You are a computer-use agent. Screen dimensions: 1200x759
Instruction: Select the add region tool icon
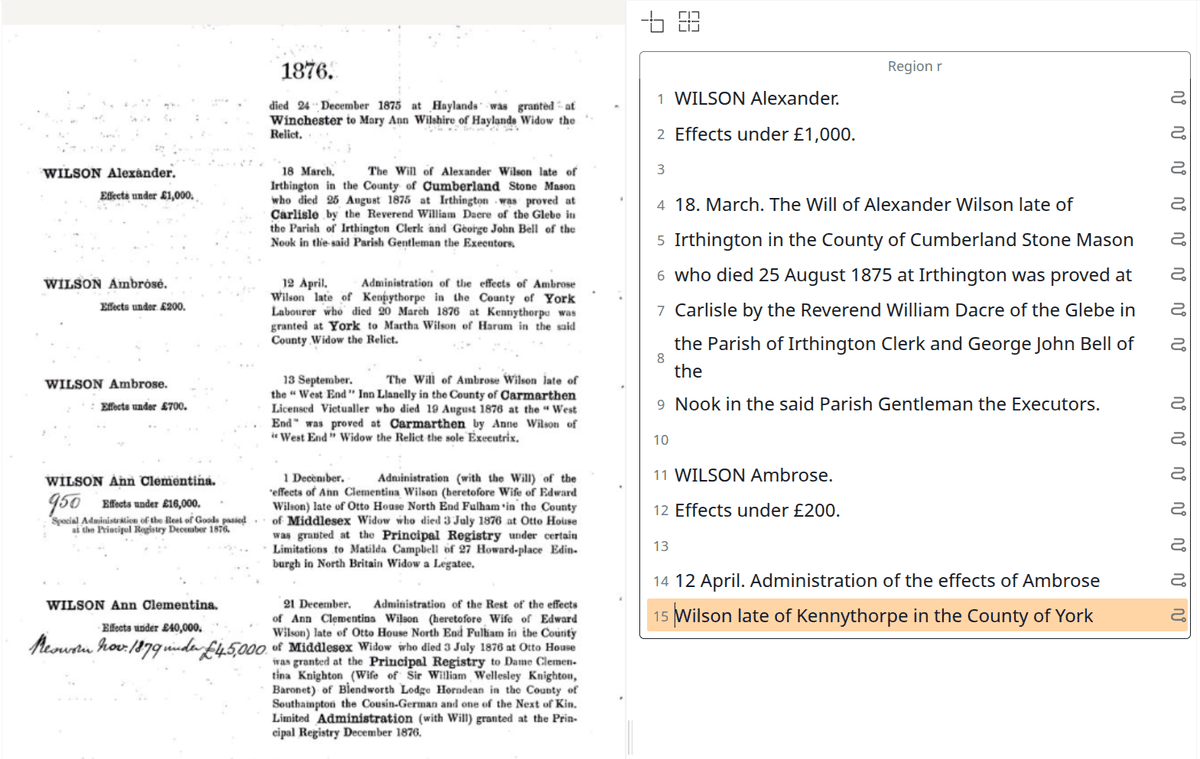tap(653, 21)
